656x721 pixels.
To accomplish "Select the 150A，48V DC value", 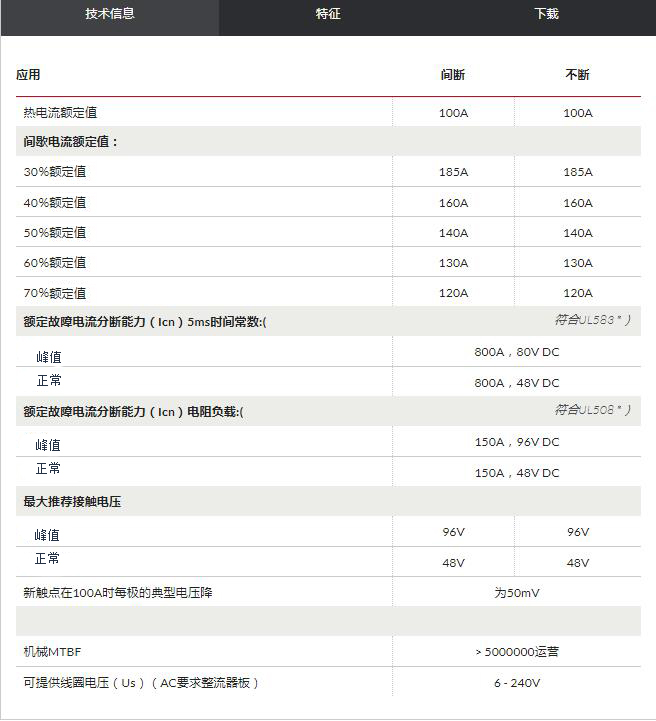I will (x=516, y=473).
